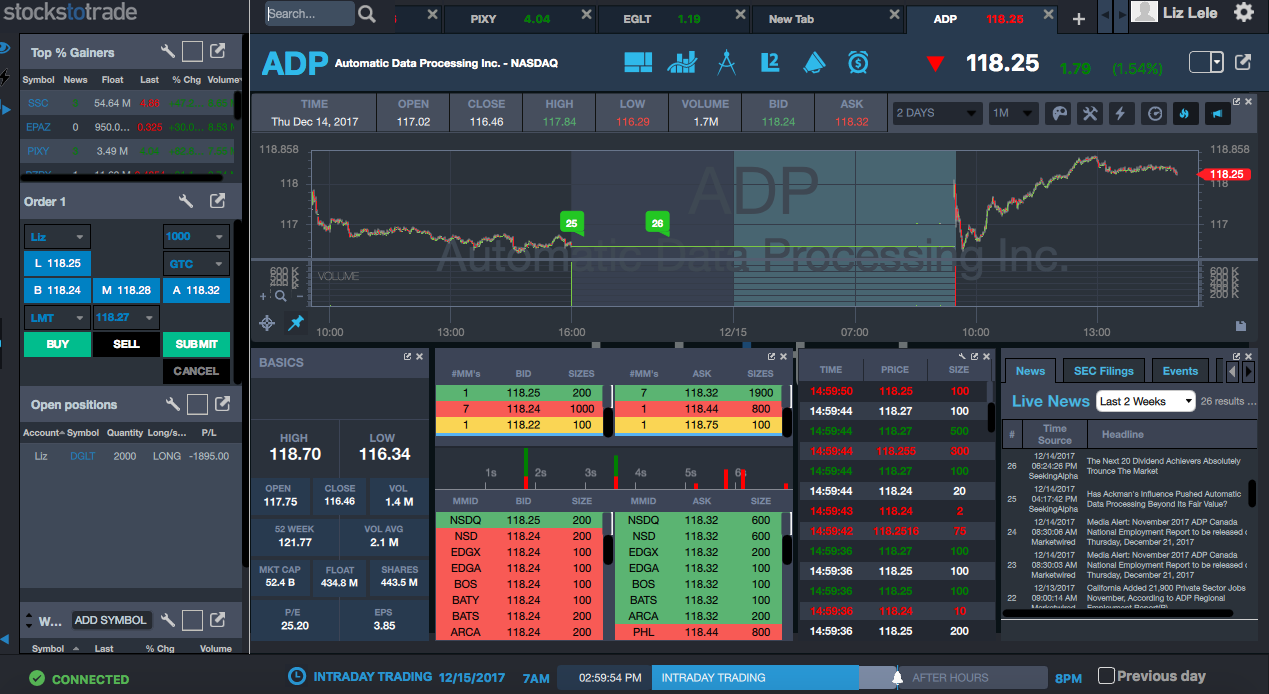Toggle the megaphone icon in chart toolbar
This screenshot has width=1269, height=694.
click(1217, 113)
